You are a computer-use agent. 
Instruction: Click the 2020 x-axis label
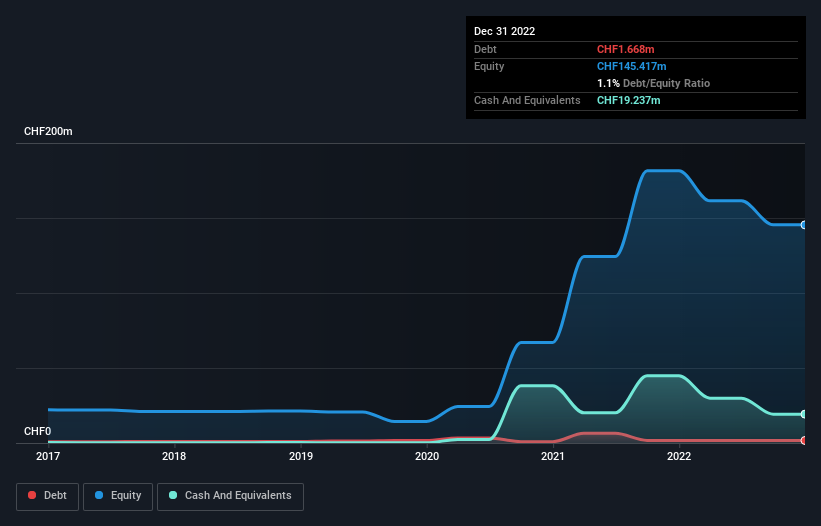[x=427, y=456]
